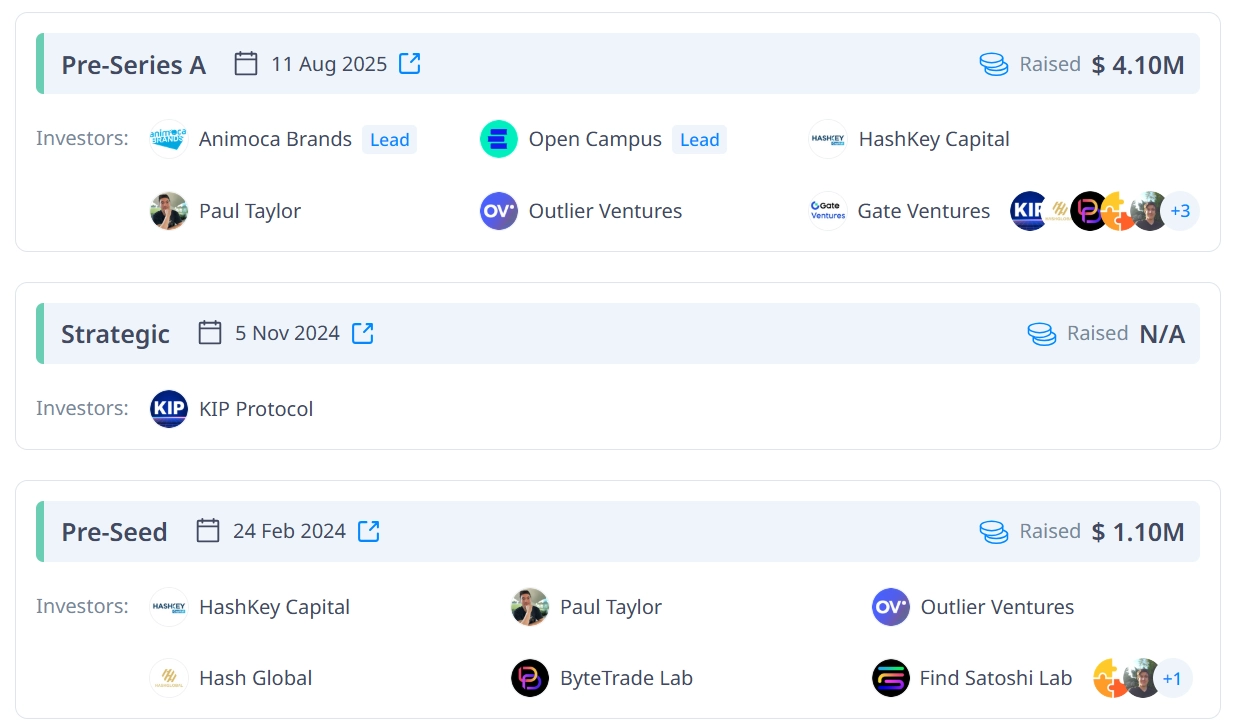Open Paul Taylor link in Pre-Seed round
This screenshot has height=722, width=1236.
610,607
